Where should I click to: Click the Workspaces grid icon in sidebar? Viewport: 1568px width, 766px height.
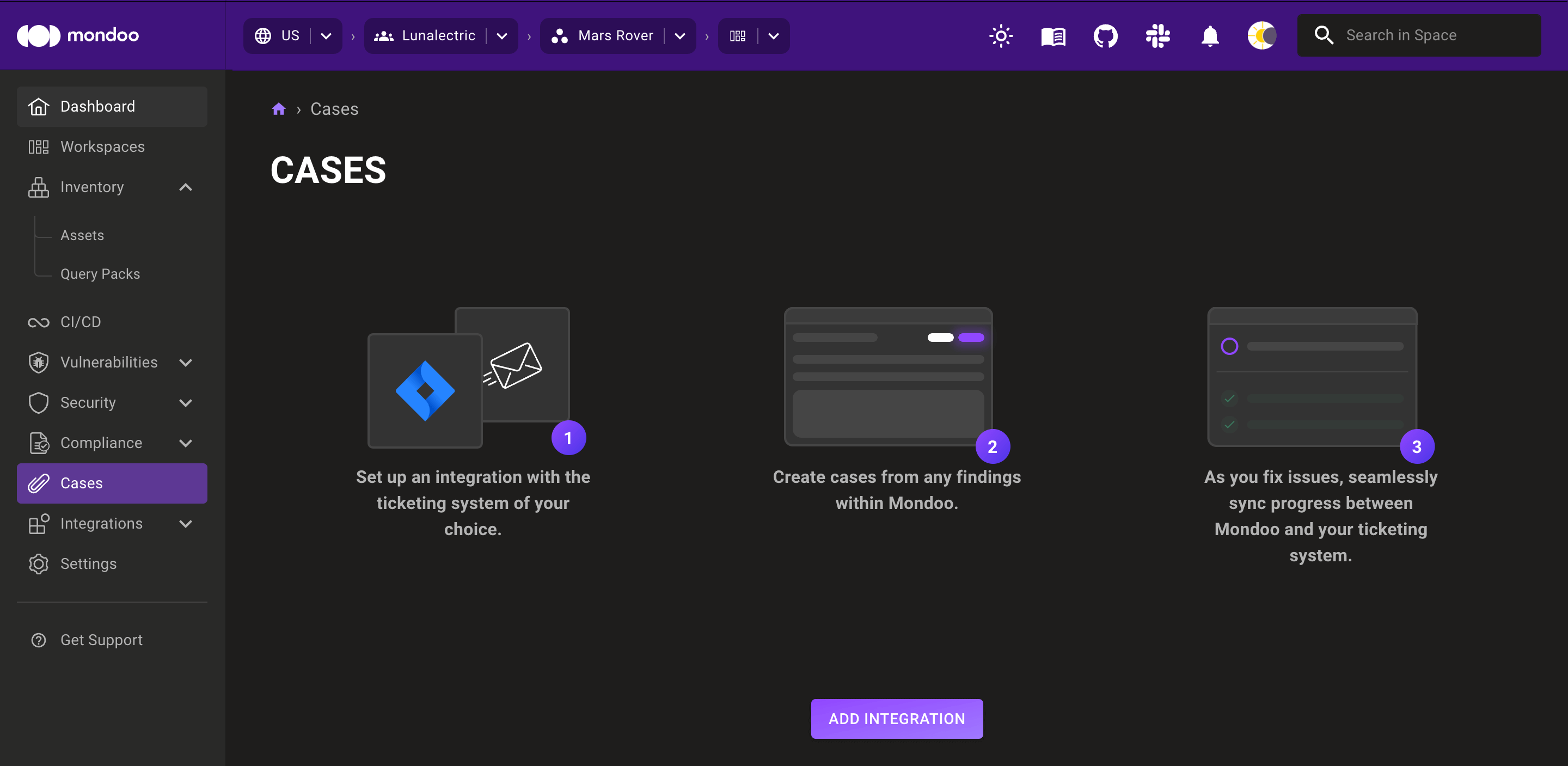[x=38, y=147]
